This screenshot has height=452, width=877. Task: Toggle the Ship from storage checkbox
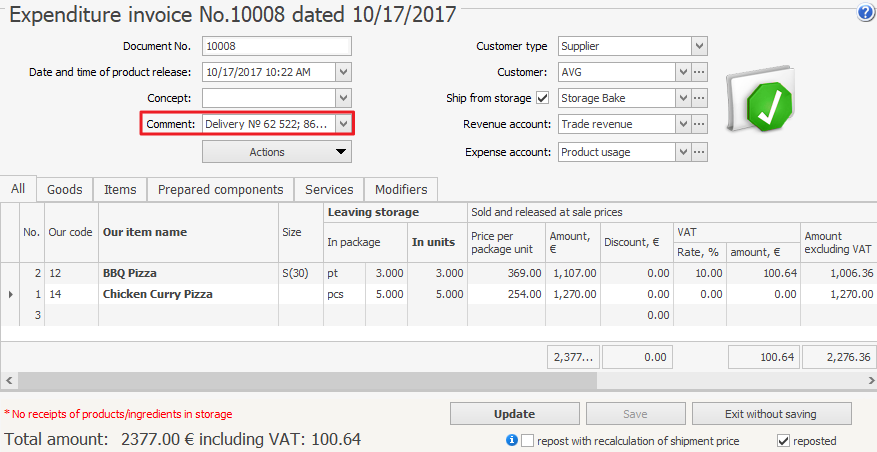pyautogui.click(x=543, y=98)
